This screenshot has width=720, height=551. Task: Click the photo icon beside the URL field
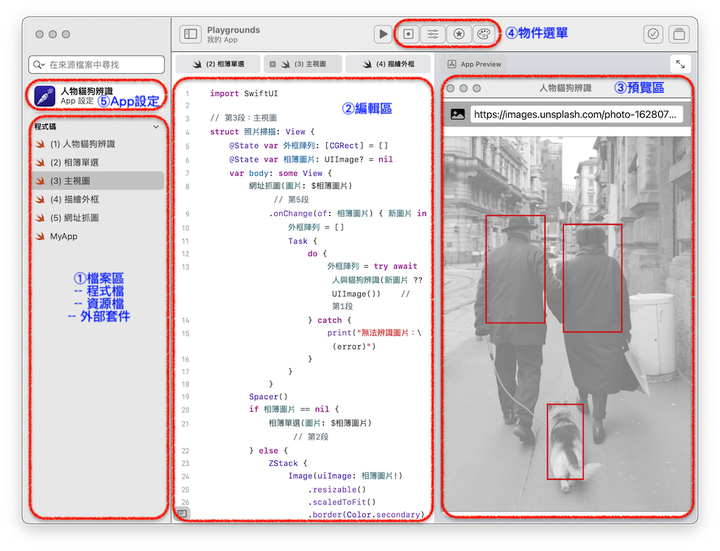click(457, 114)
